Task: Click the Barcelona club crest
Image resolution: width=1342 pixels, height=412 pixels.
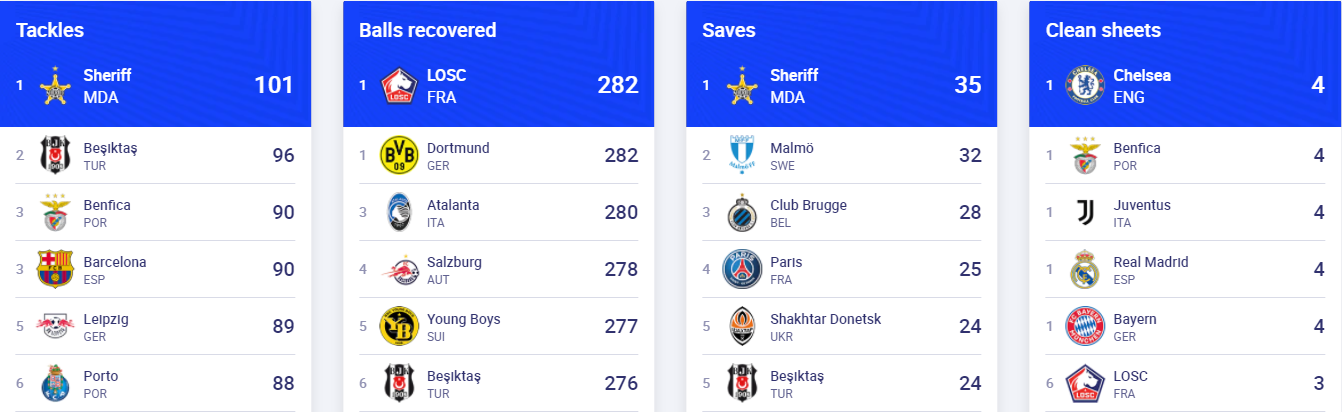Action: click(x=55, y=269)
